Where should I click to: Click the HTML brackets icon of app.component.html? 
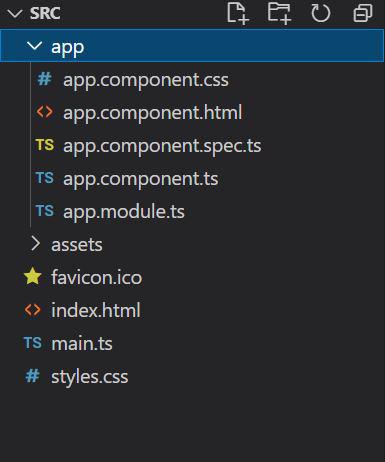point(44,112)
